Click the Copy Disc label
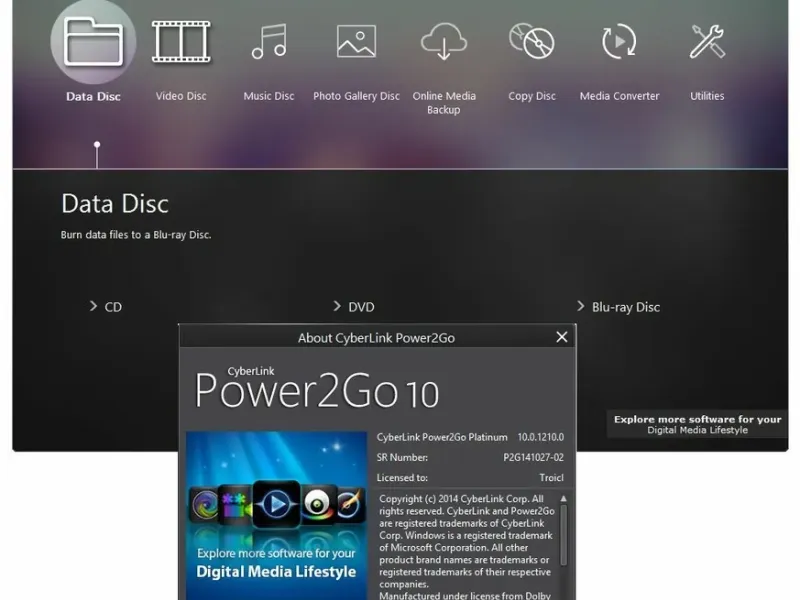Image resolution: width=800 pixels, height=600 pixels. coord(532,96)
